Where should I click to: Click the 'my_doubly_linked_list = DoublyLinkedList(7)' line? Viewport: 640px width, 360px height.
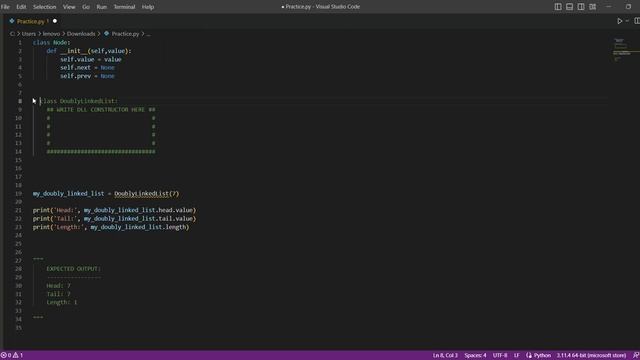point(106,193)
